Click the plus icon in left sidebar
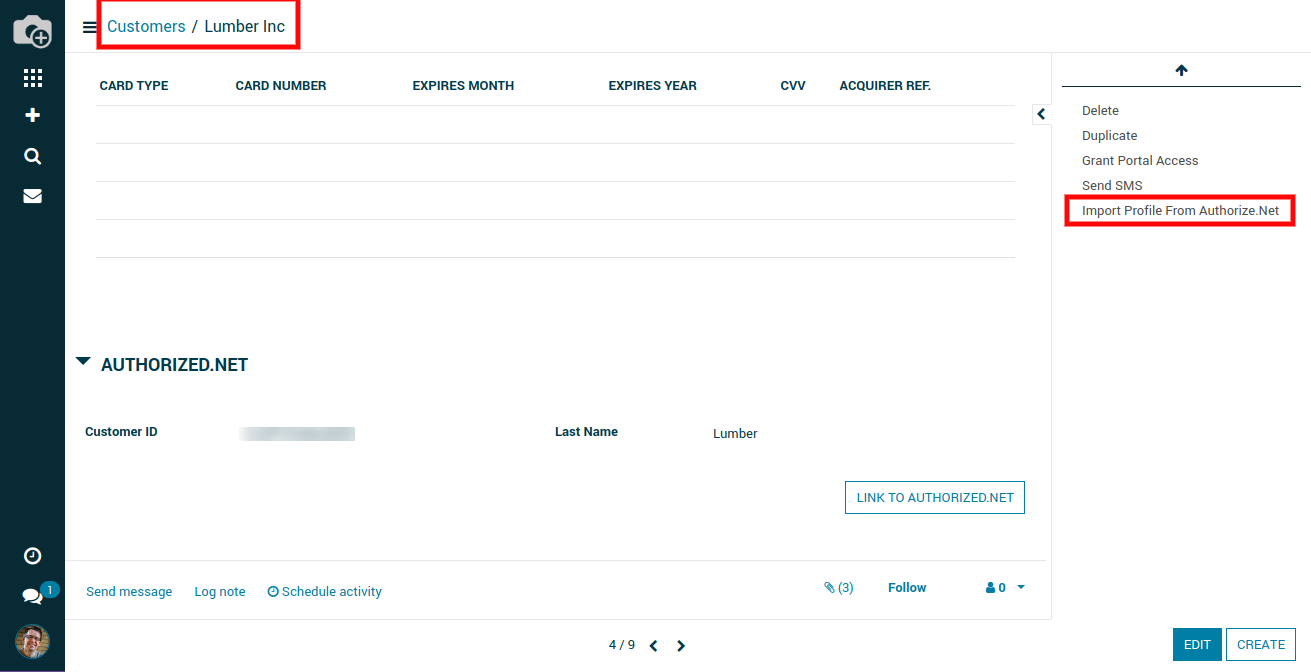 [x=32, y=115]
